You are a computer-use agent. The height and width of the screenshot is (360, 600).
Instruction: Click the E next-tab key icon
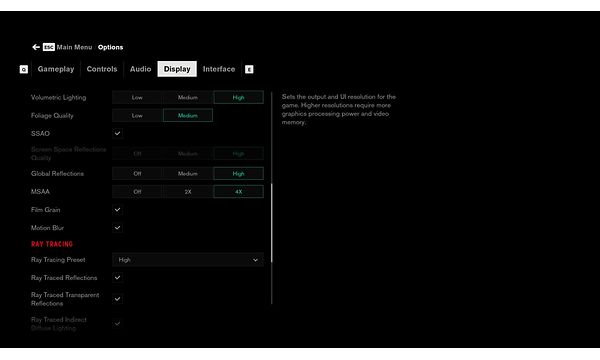[x=249, y=69]
